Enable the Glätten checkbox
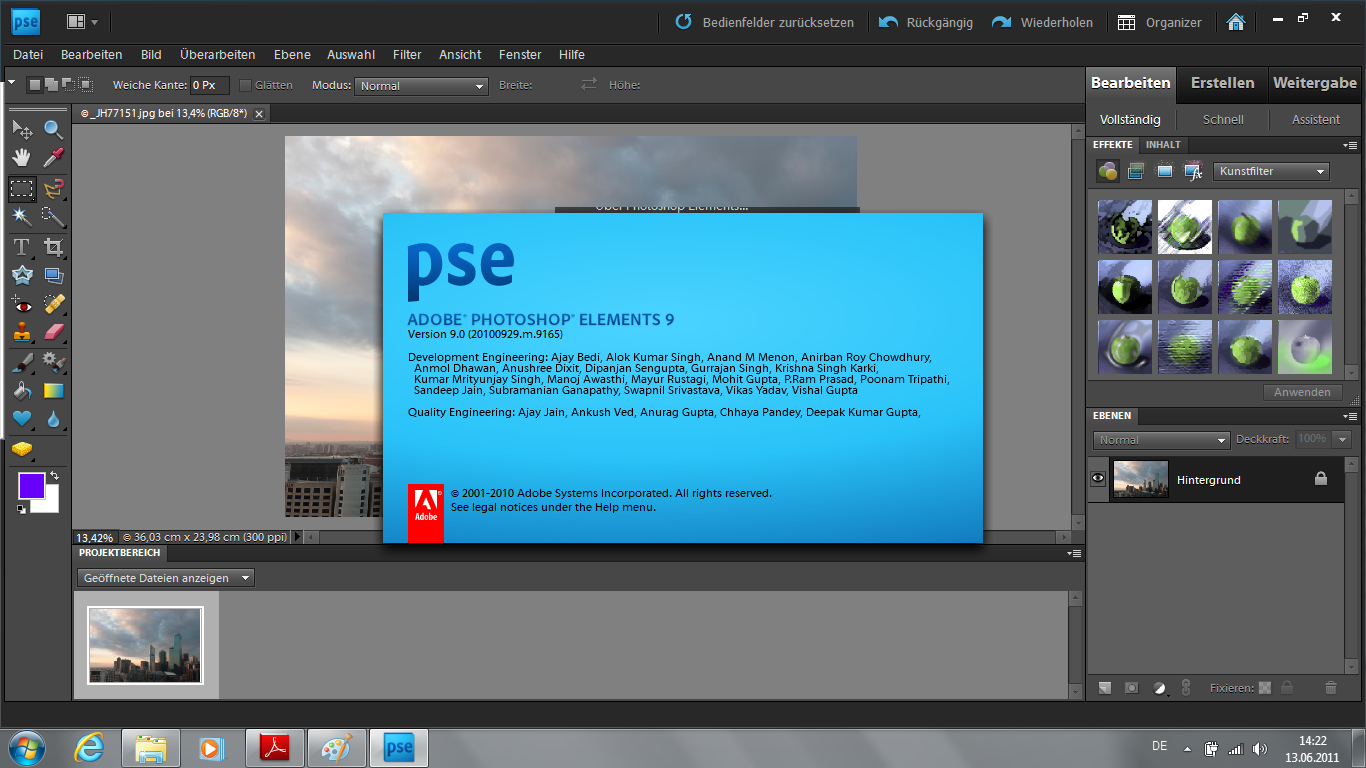The width and height of the screenshot is (1366, 768). click(246, 86)
